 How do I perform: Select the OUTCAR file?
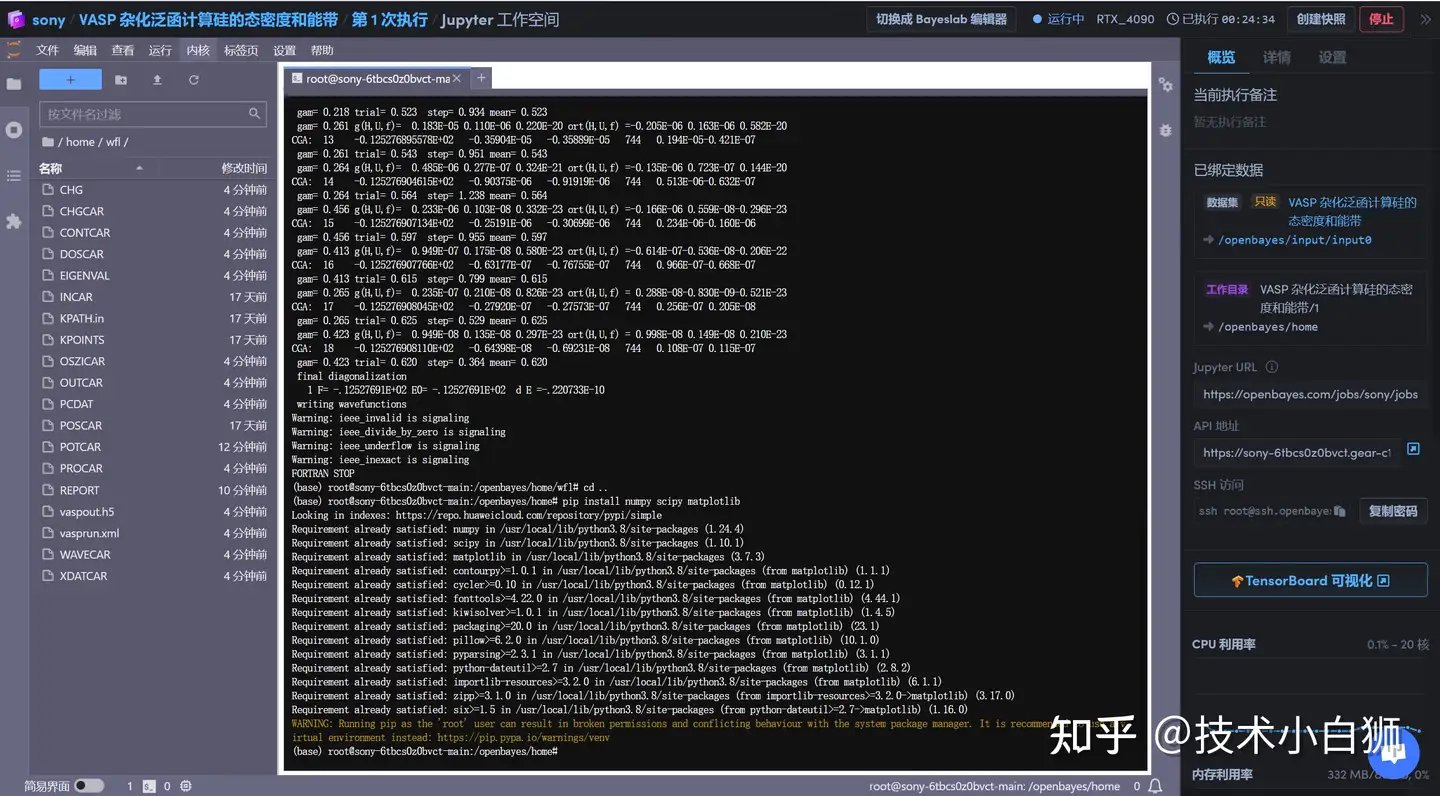pyautogui.click(x=155, y=382)
